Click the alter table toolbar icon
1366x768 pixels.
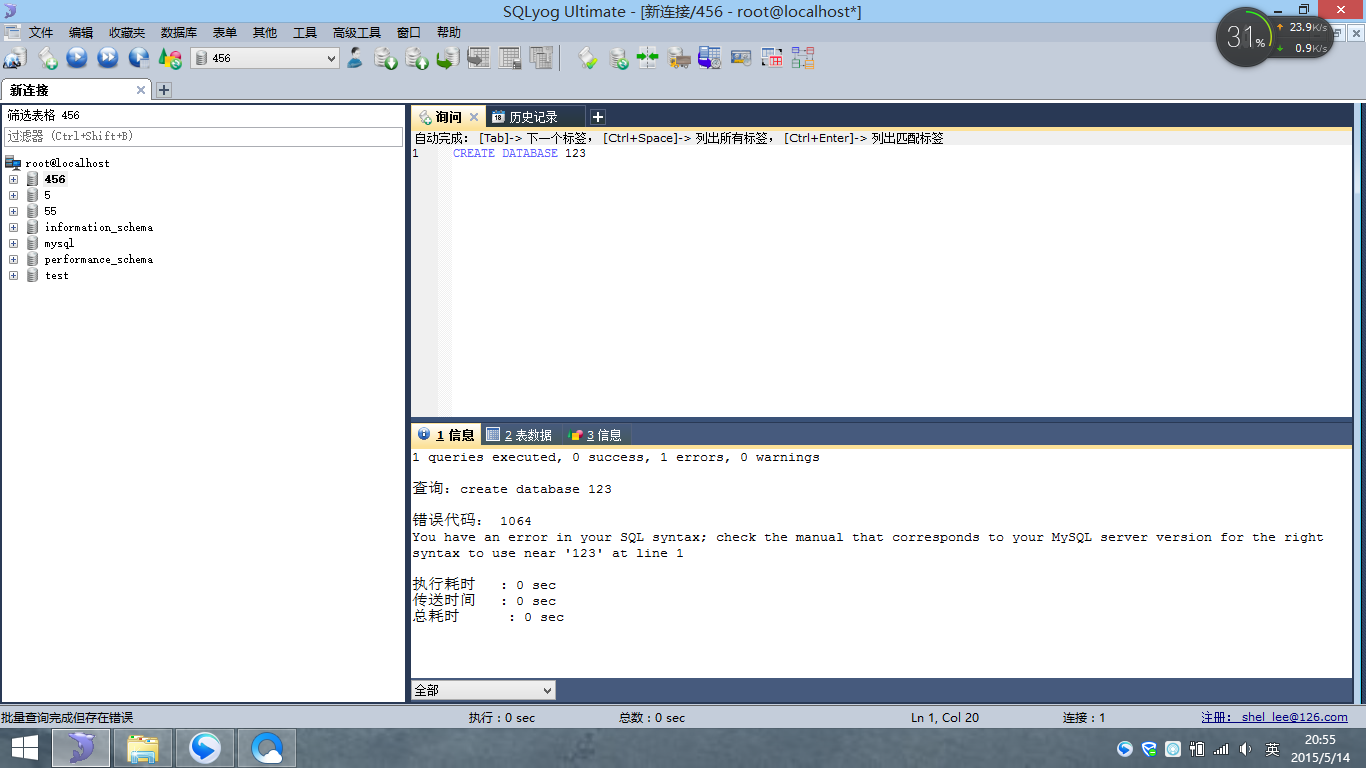coord(510,58)
